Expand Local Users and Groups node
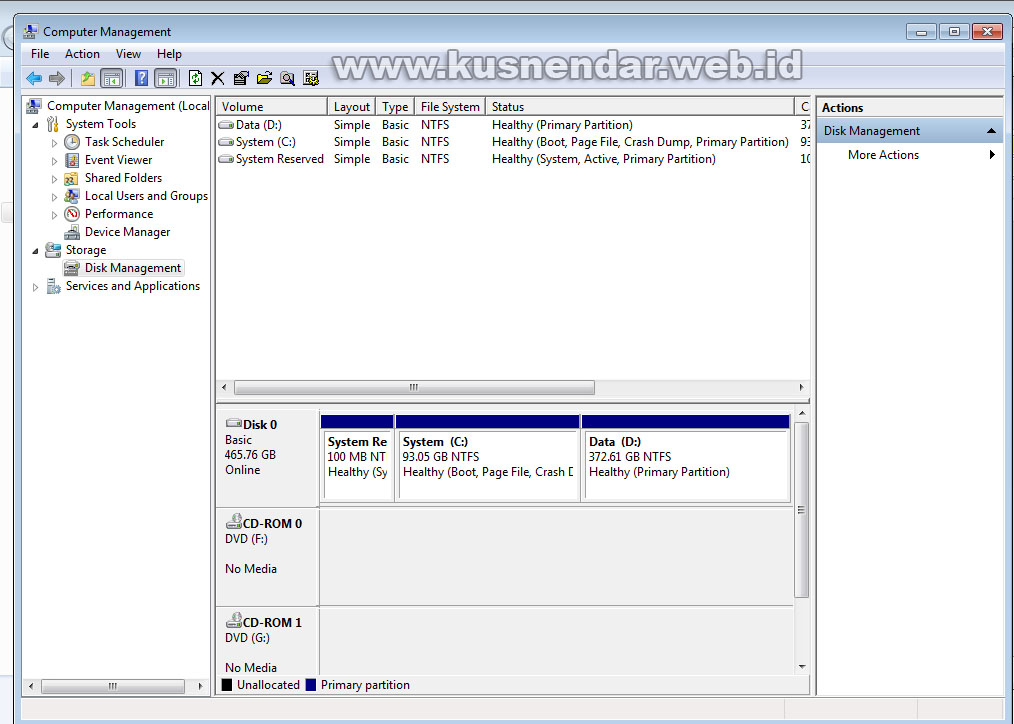Image resolution: width=1014 pixels, height=724 pixels. 54,197
